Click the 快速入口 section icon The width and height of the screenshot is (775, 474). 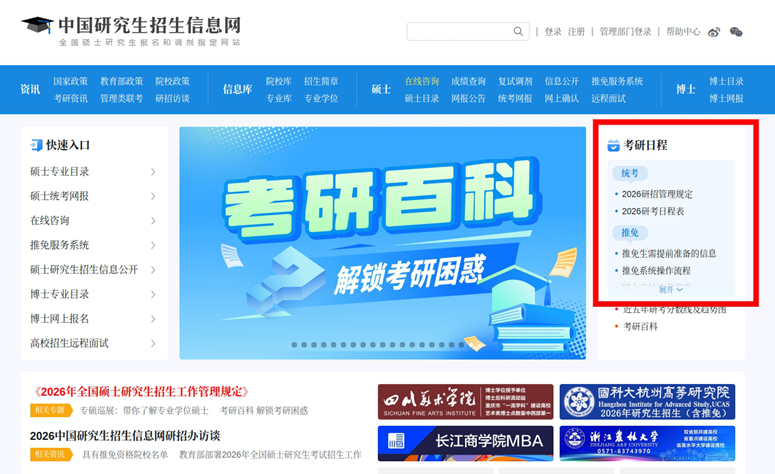(x=37, y=145)
